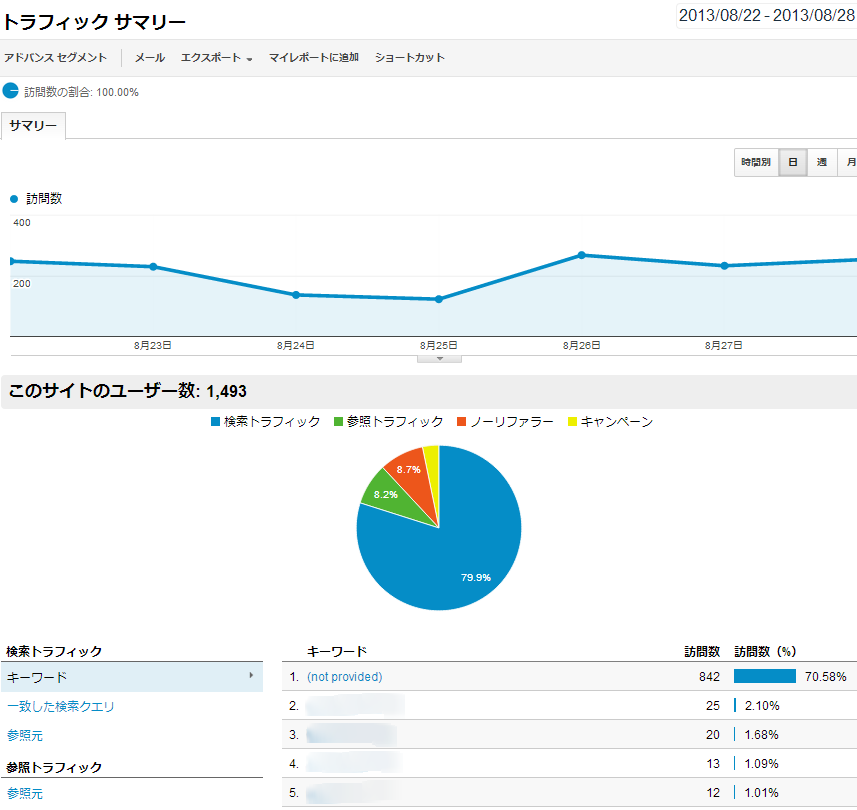This screenshot has height=810, width=857.
Task: Click blue 検索トラフィック legend swatch
Action: pos(215,422)
